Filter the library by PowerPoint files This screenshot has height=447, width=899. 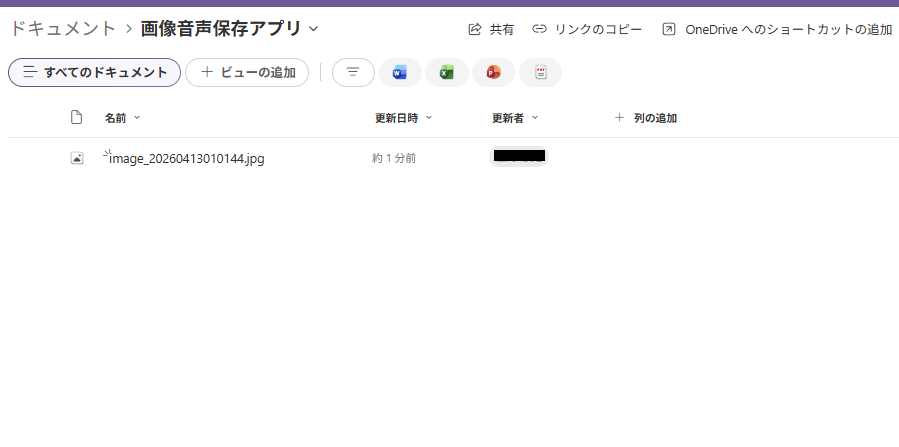tap(493, 72)
